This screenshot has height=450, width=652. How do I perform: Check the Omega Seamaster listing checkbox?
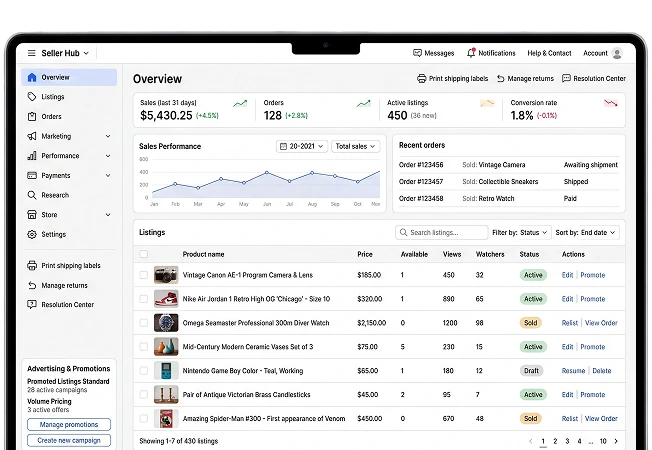click(x=144, y=323)
